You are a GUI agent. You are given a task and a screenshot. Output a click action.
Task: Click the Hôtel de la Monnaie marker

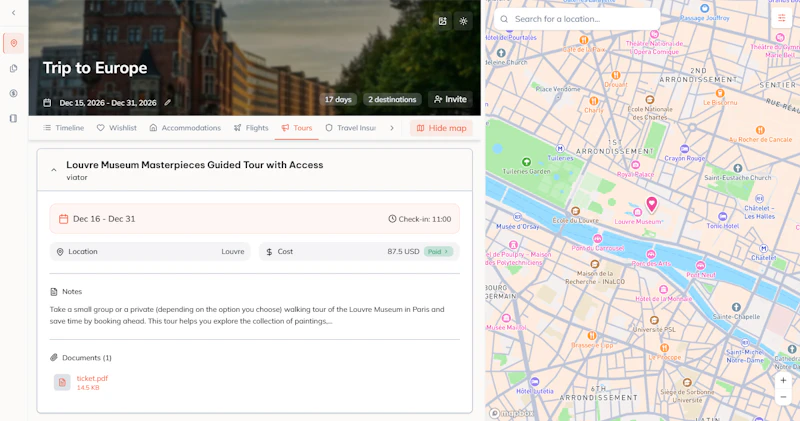(663, 289)
